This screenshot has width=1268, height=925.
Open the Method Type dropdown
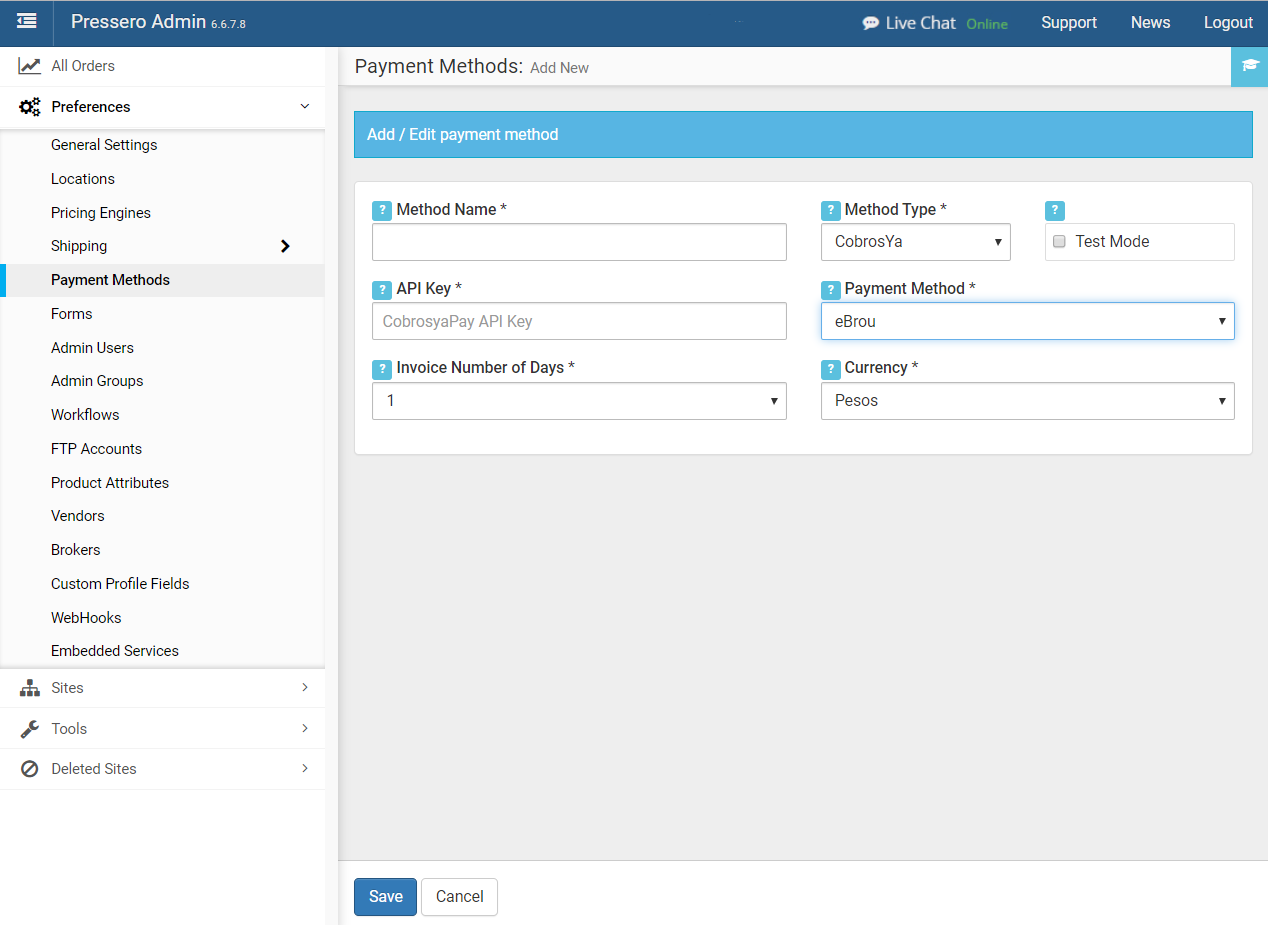coord(915,242)
